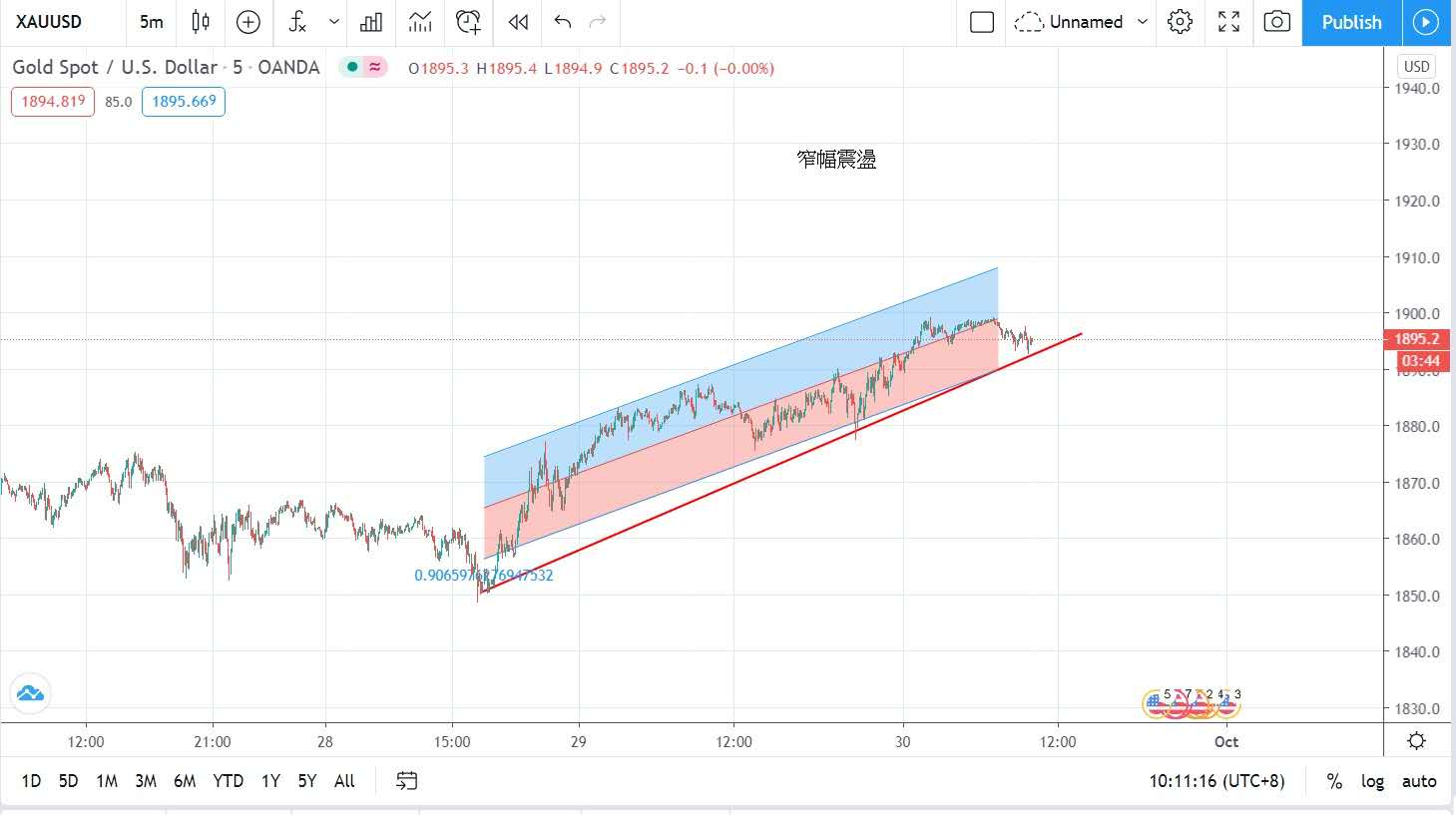
Task: Create an alert with the alarm icon
Action: [467, 22]
